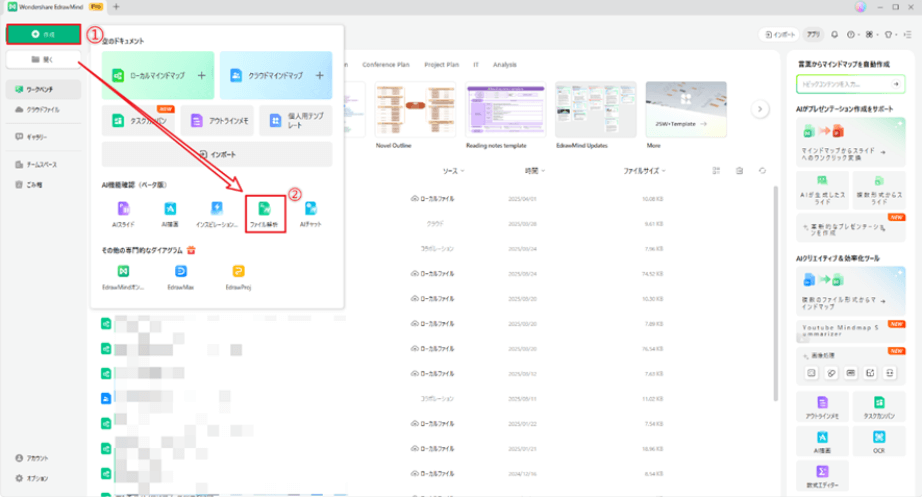Open the EdrawProj diagram app
Image resolution: width=922 pixels, height=497 pixels.
pyautogui.click(x=238, y=277)
